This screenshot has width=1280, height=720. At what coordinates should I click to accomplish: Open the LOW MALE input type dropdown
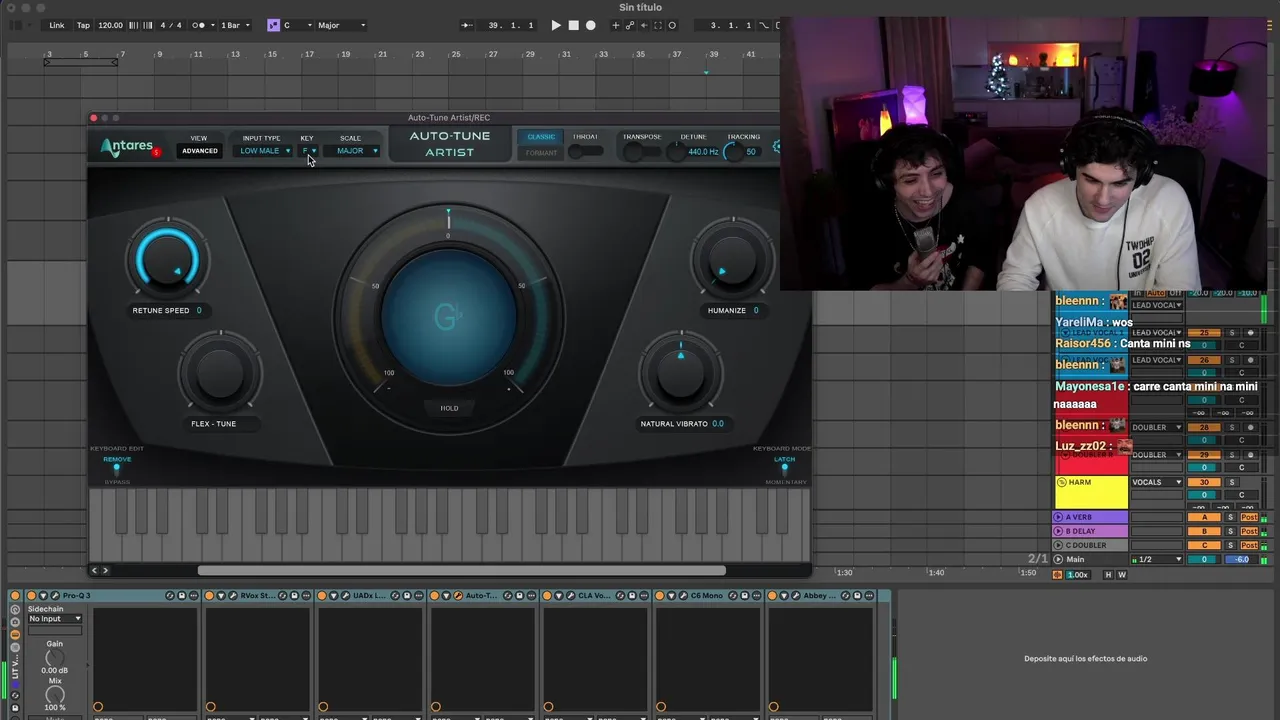(264, 151)
